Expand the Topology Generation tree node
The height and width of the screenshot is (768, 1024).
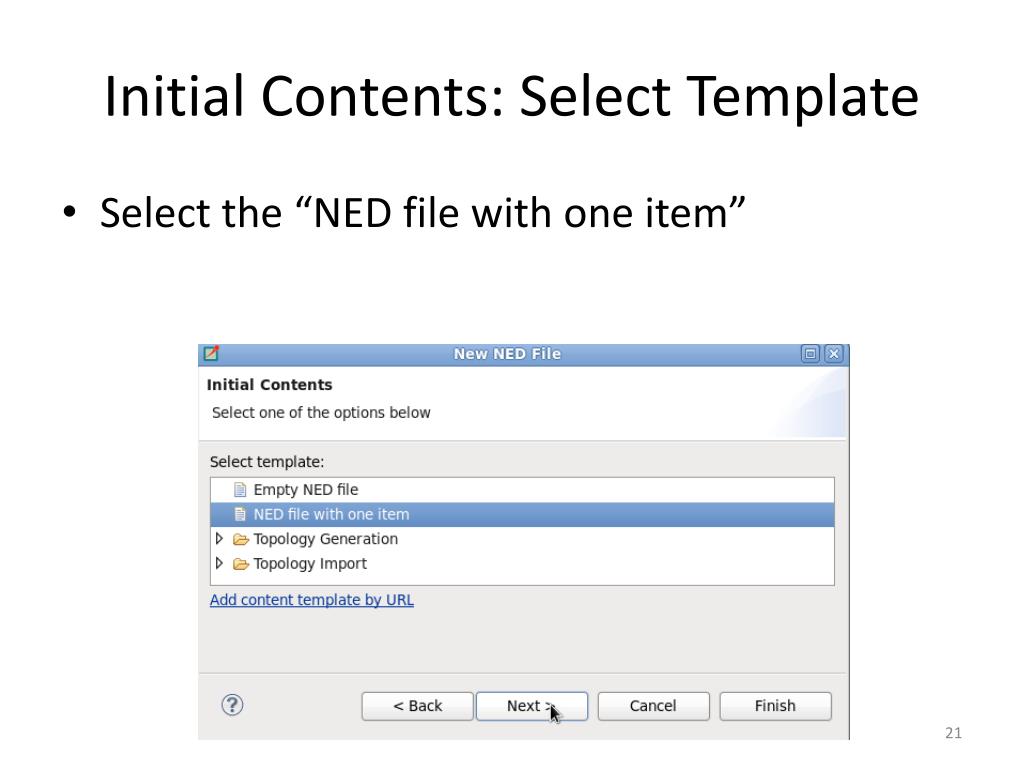pos(219,539)
